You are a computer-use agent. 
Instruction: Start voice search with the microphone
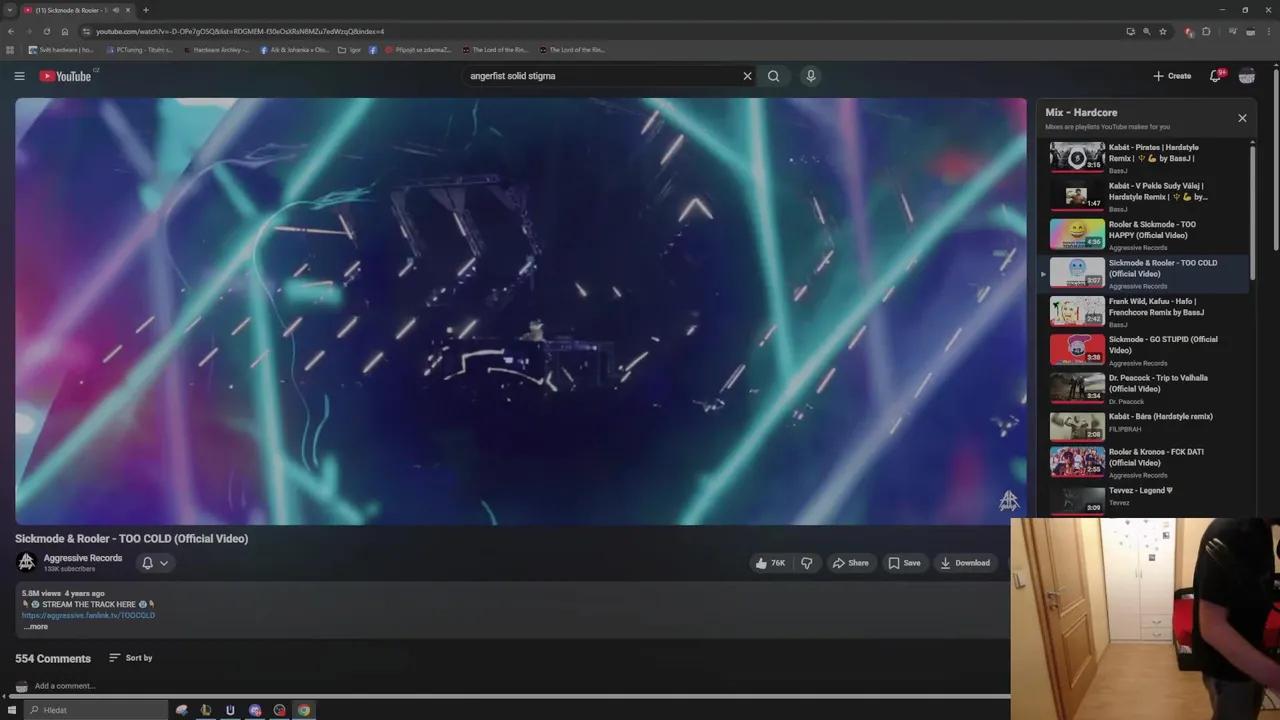[811, 76]
